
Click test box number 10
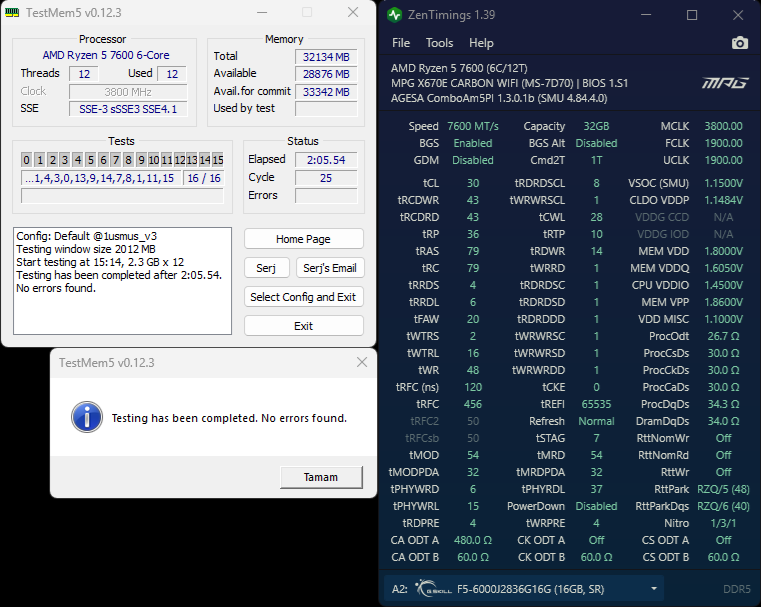[154, 160]
